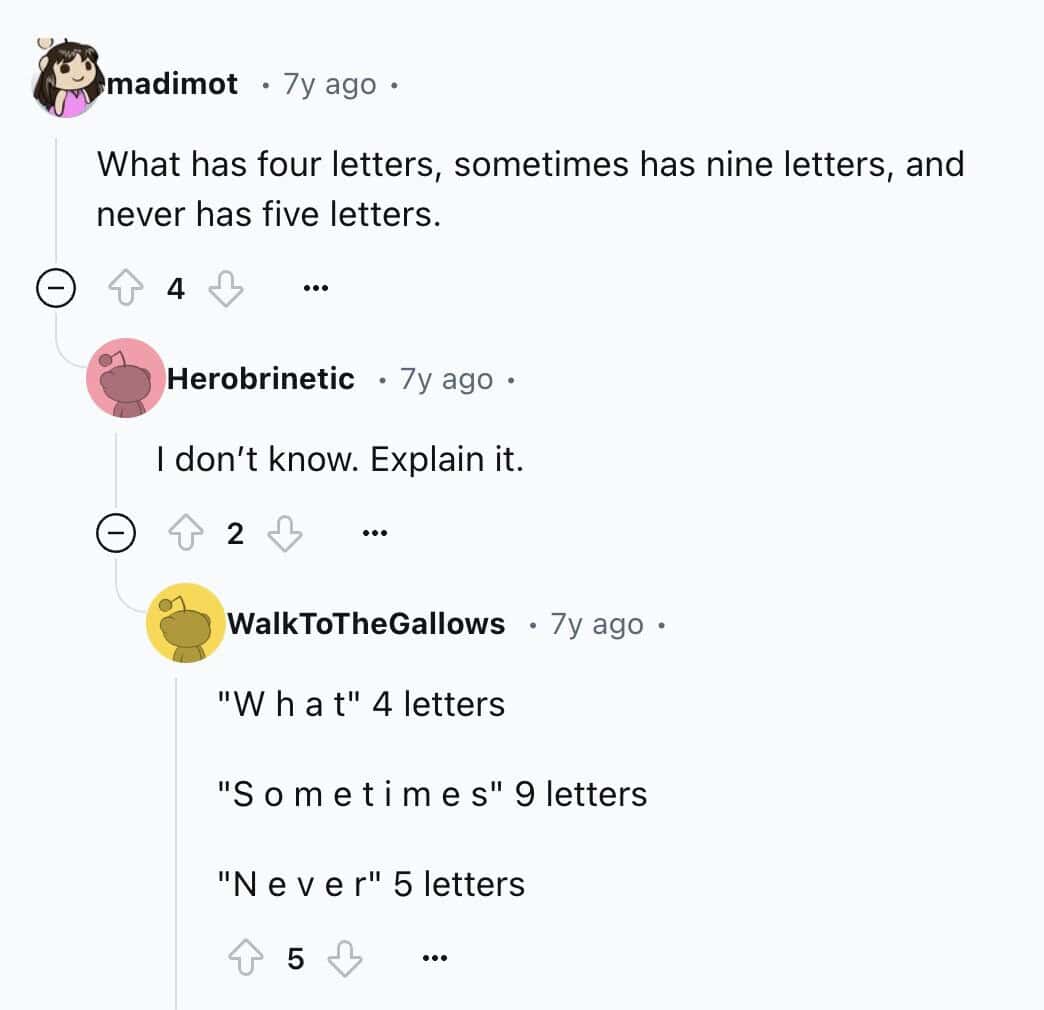The height and width of the screenshot is (1010, 1044).
Task: Collapse madimot's comment thread
Action: coord(56,290)
